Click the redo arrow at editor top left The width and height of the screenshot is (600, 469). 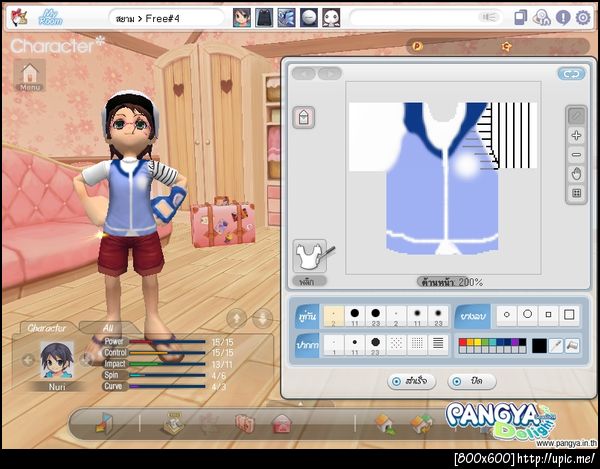[x=330, y=73]
